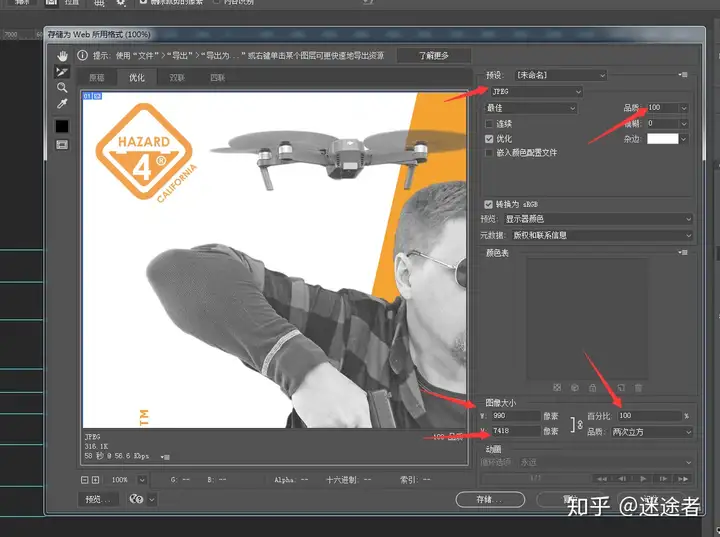The height and width of the screenshot is (537, 720).
Task: Click the 316.1K file size text
Action: point(96,446)
